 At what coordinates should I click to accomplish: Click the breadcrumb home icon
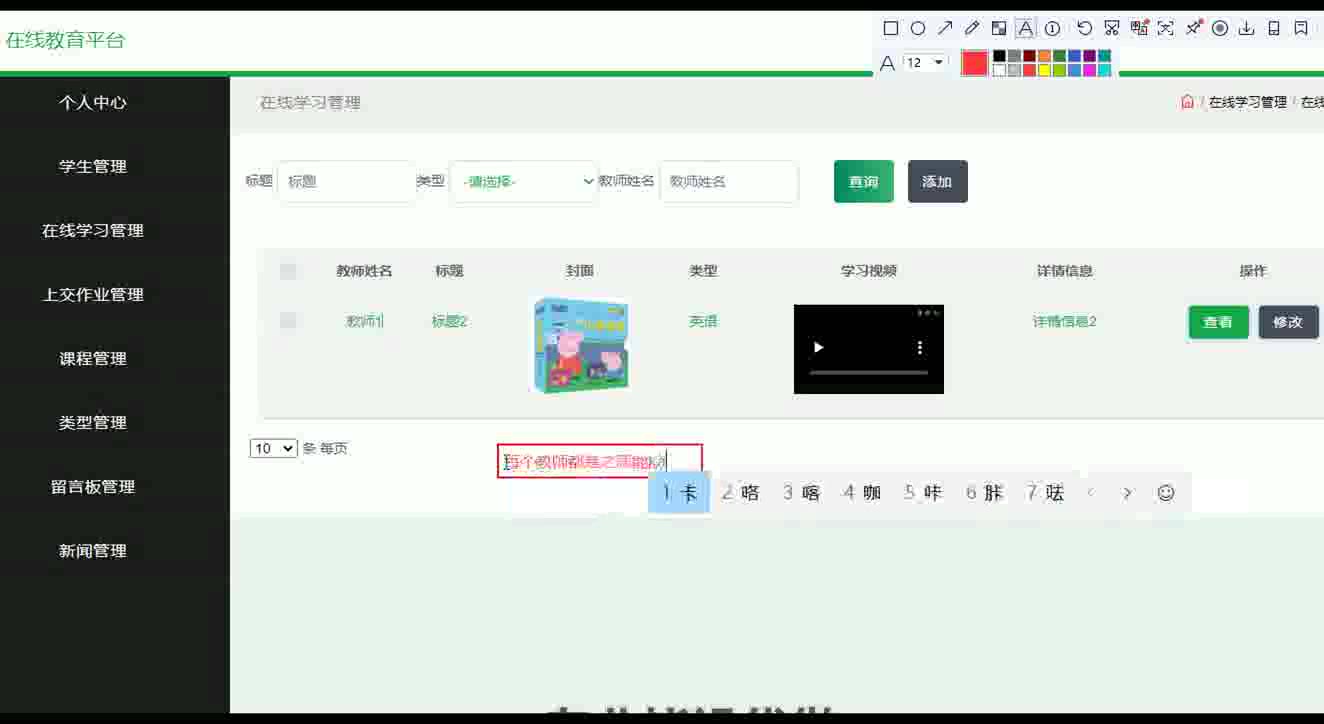click(x=1187, y=102)
